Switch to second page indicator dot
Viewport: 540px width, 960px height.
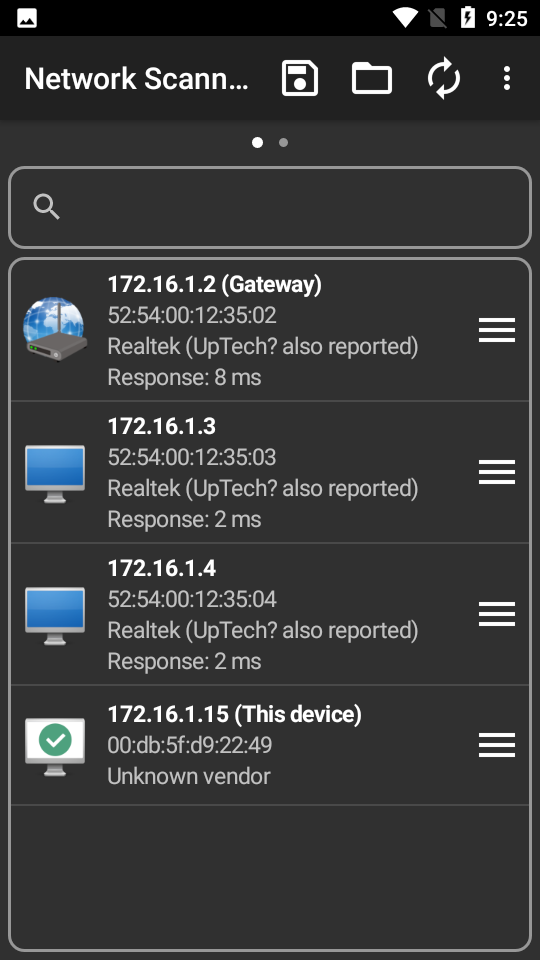click(283, 143)
